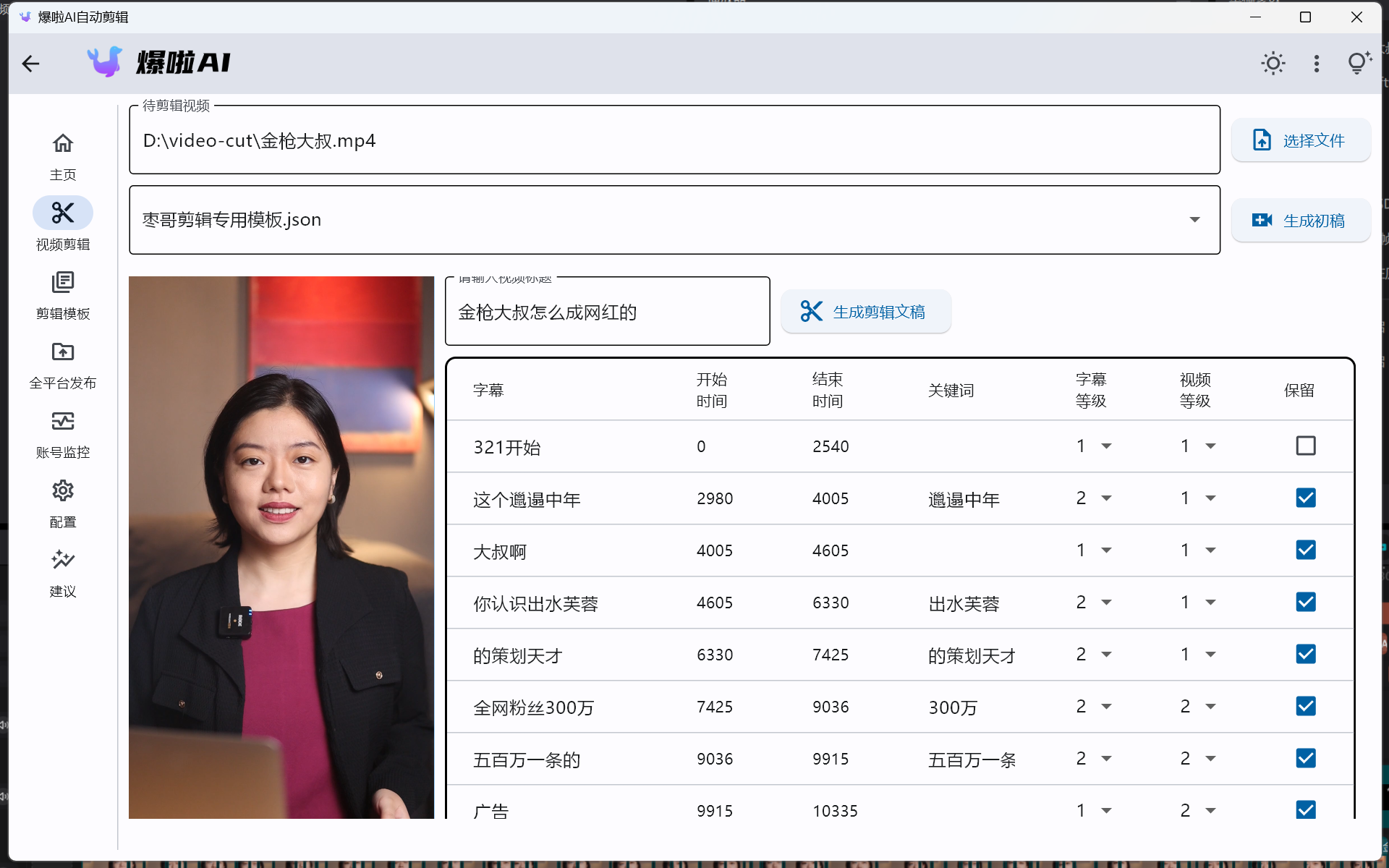Uncheck 保留 for 这个邋遢中年
The image size is (1389, 868).
pyautogui.click(x=1306, y=498)
